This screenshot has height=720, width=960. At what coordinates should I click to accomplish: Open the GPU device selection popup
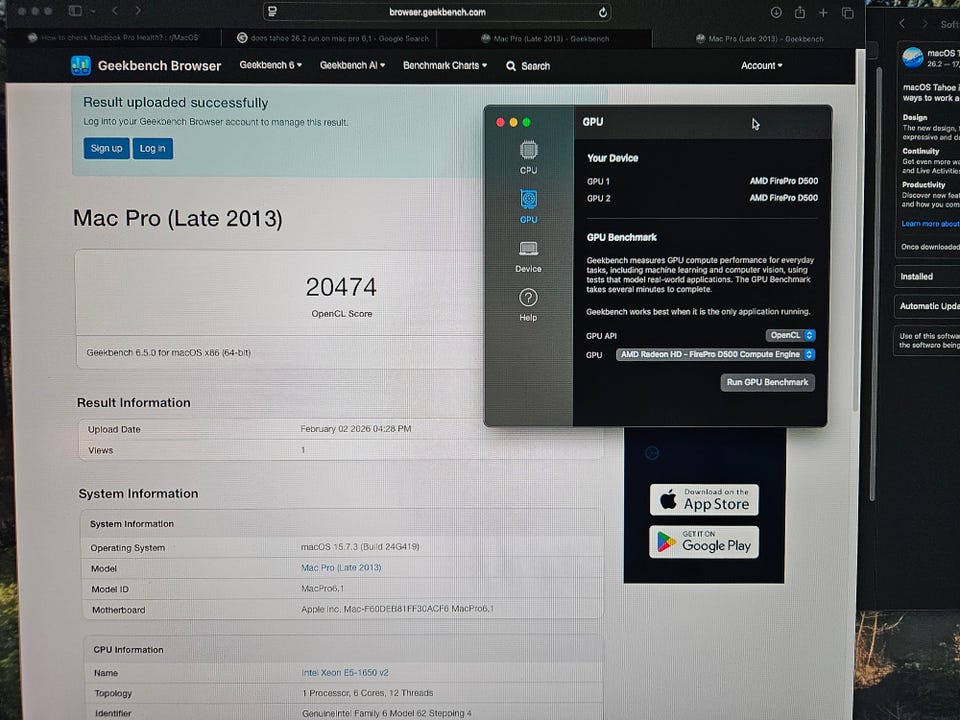pyautogui.click(x=715, y=354)
